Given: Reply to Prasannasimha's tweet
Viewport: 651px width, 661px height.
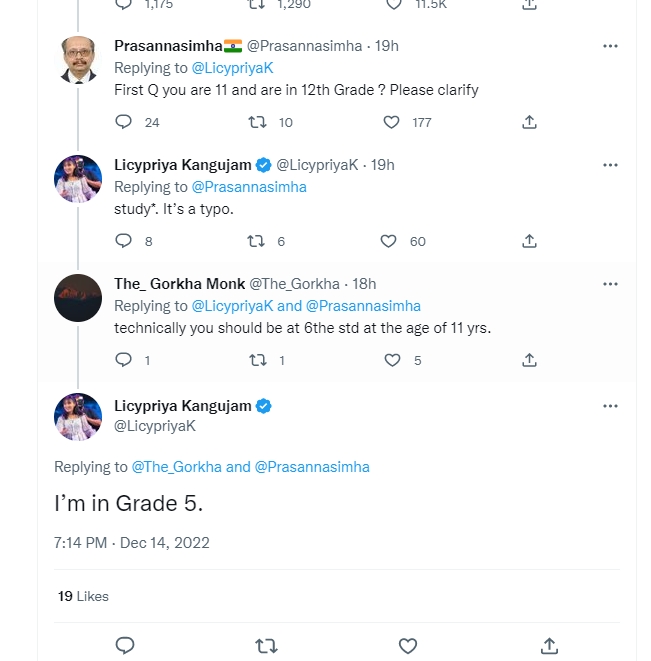Looking at the screenshot, I should [x=124, y=122].
